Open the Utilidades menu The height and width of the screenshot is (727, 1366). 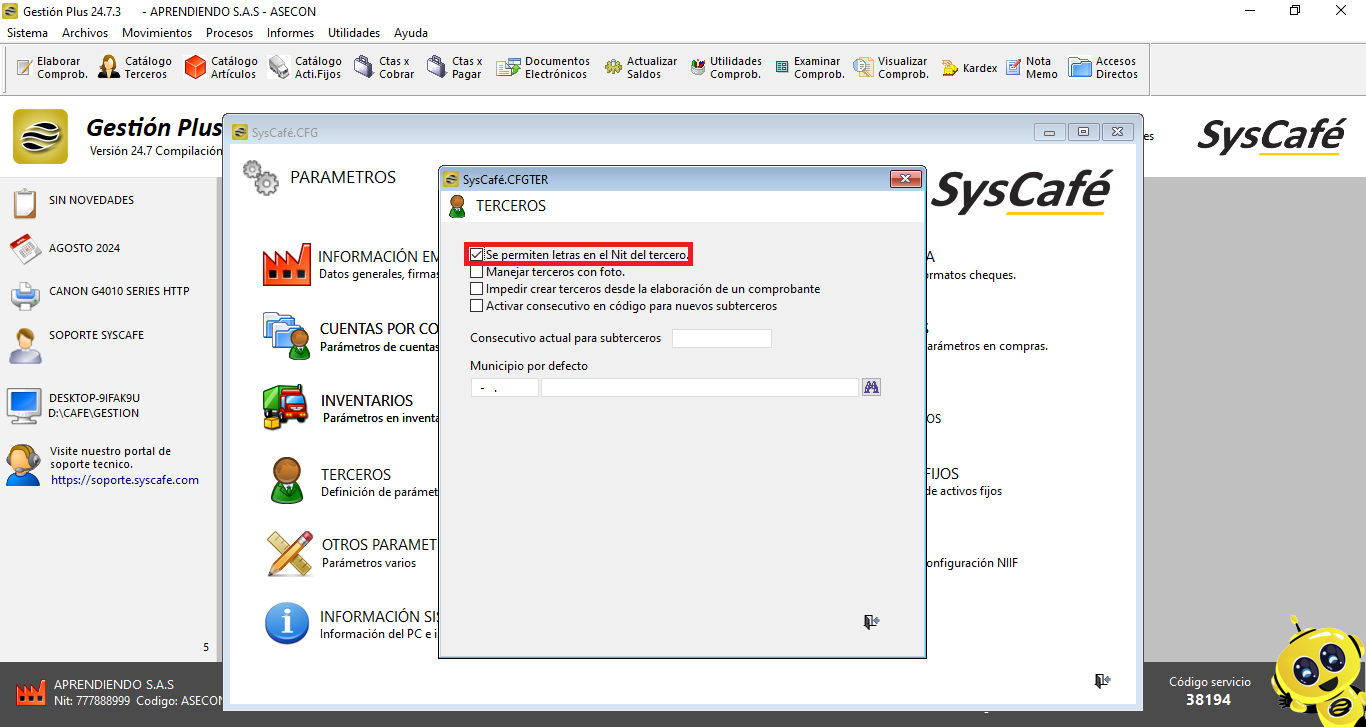(354, 33)
